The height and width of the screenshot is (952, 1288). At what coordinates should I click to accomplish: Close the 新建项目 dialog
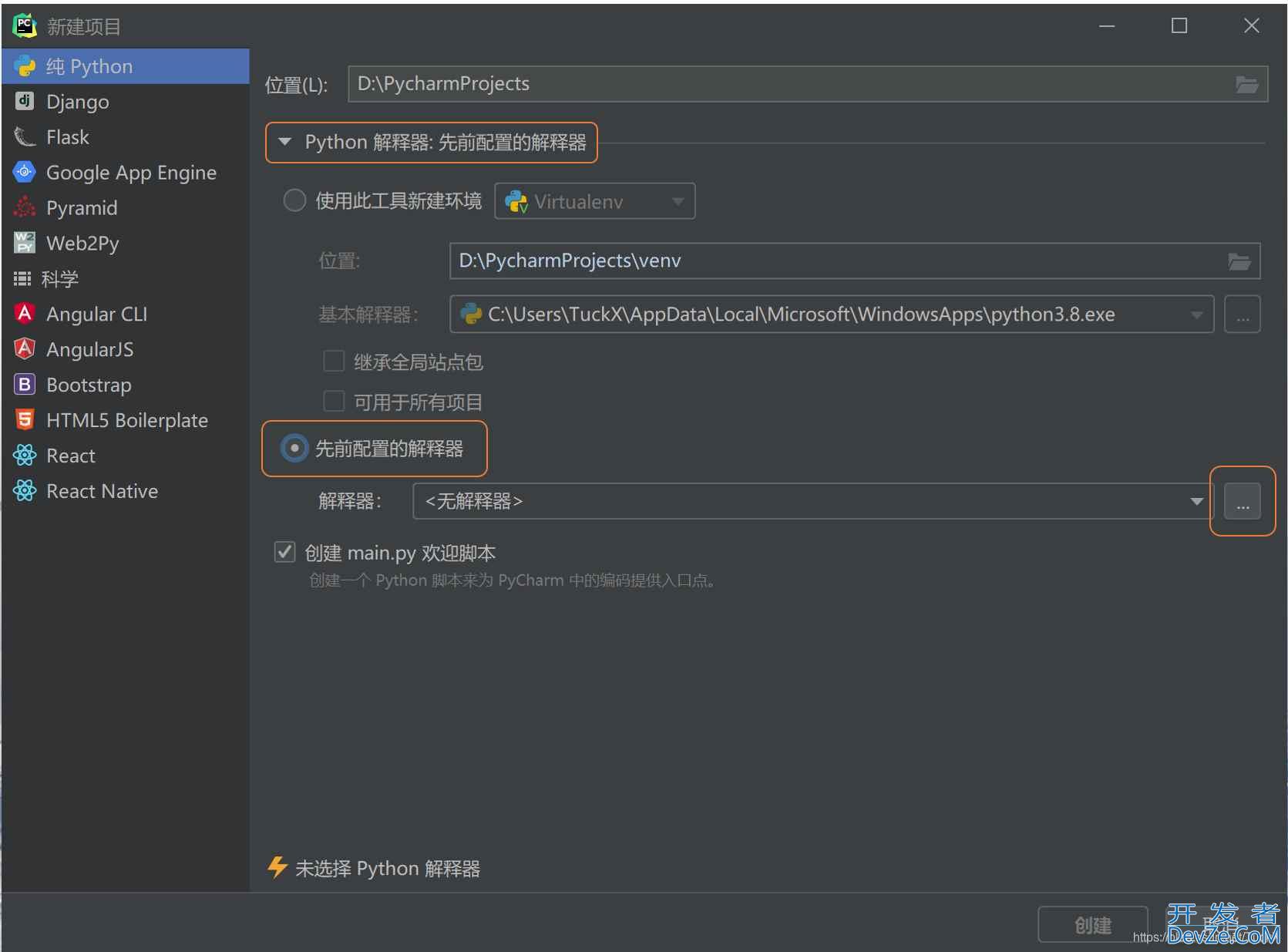pos(1251,26)
